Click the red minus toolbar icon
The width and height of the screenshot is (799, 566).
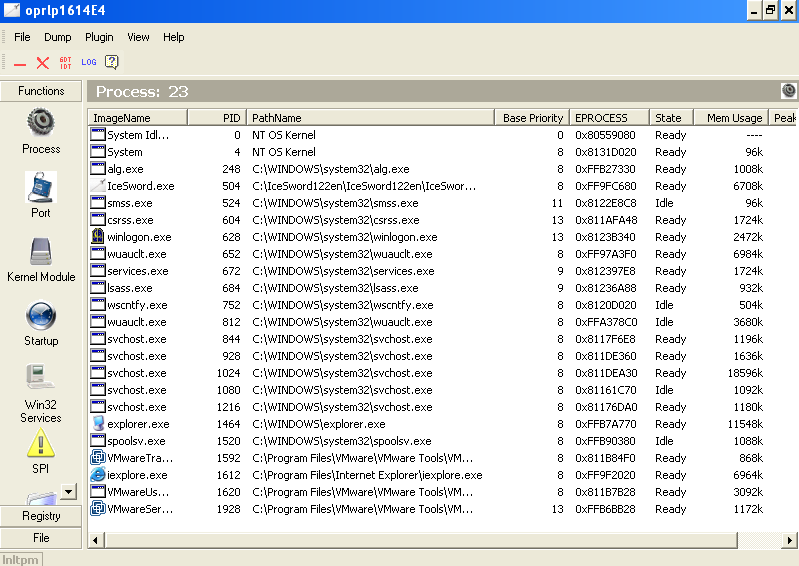tap(20, 64)
